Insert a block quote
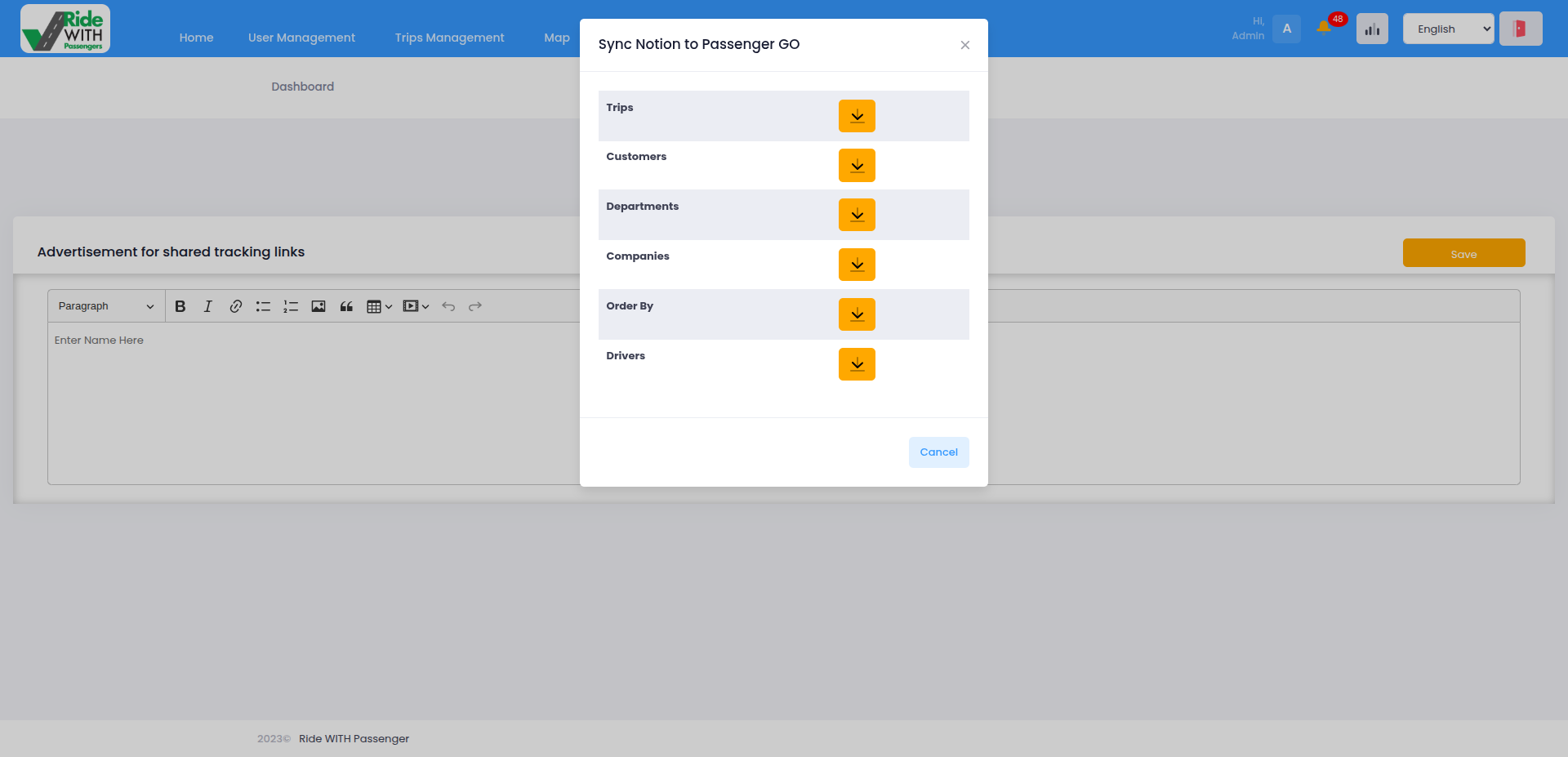 (x=346, y=306)
